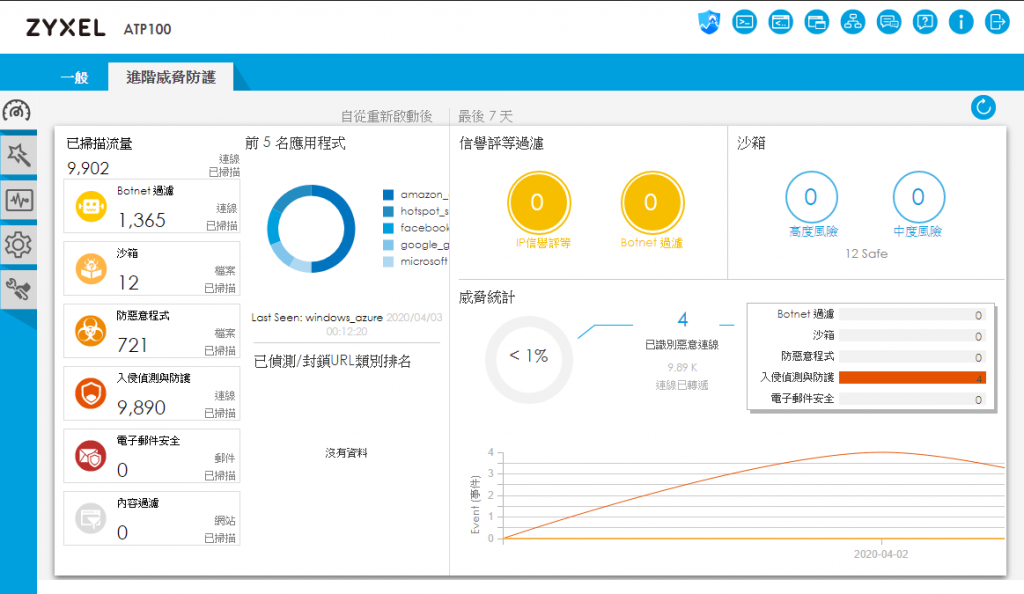The height and width of the screenshot is (594, 1024).
Task: Select the 最後 7 天 time range
Action: click(x=485, y=116)
